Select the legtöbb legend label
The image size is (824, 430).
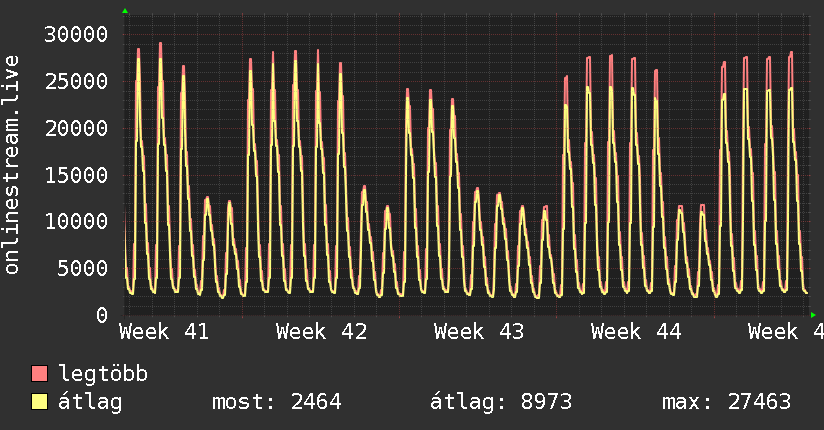point(103,373)
